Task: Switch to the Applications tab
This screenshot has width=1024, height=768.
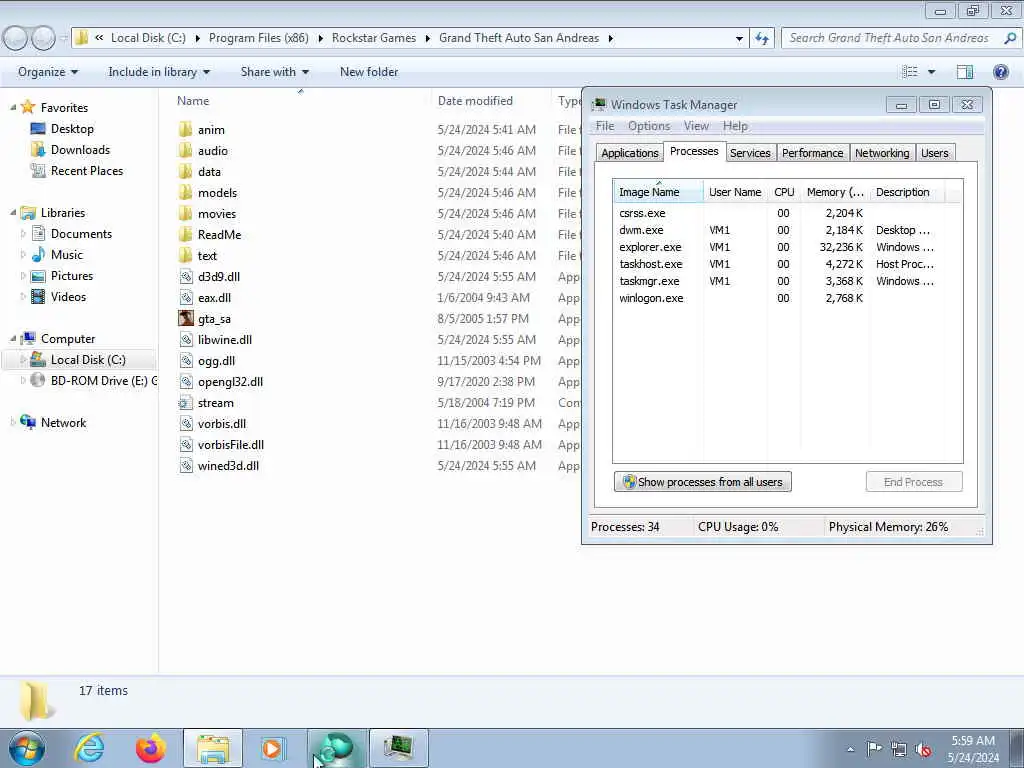Action: click(x=630, y=153)
